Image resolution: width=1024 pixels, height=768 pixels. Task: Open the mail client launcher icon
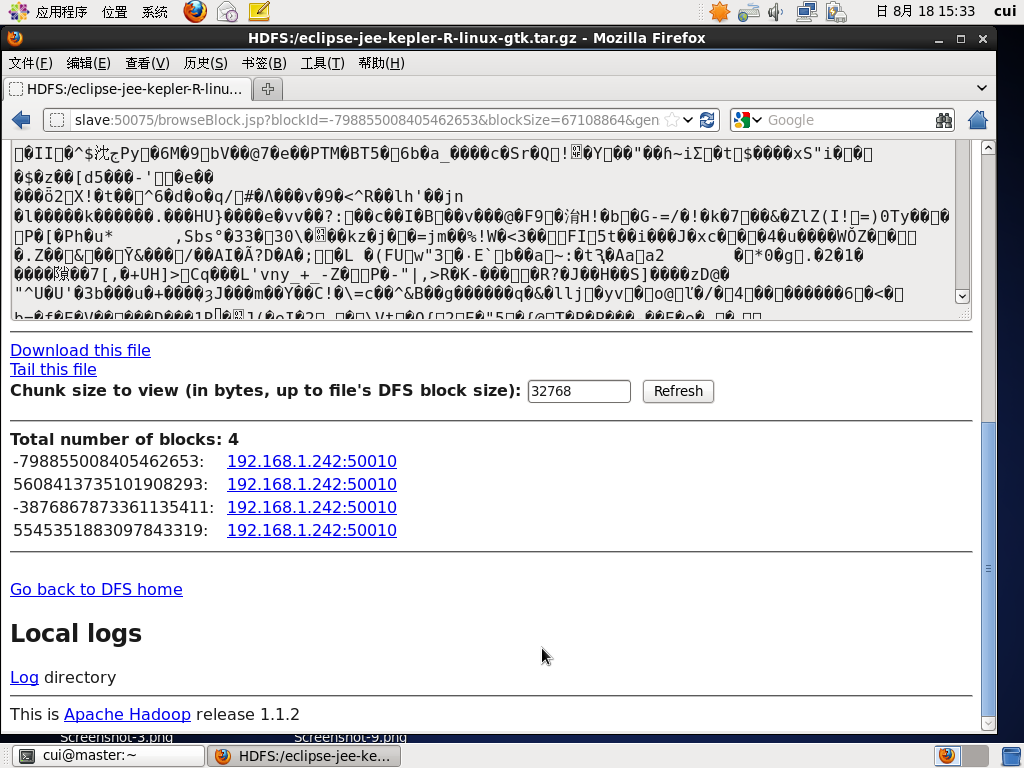tap(227, 11)
